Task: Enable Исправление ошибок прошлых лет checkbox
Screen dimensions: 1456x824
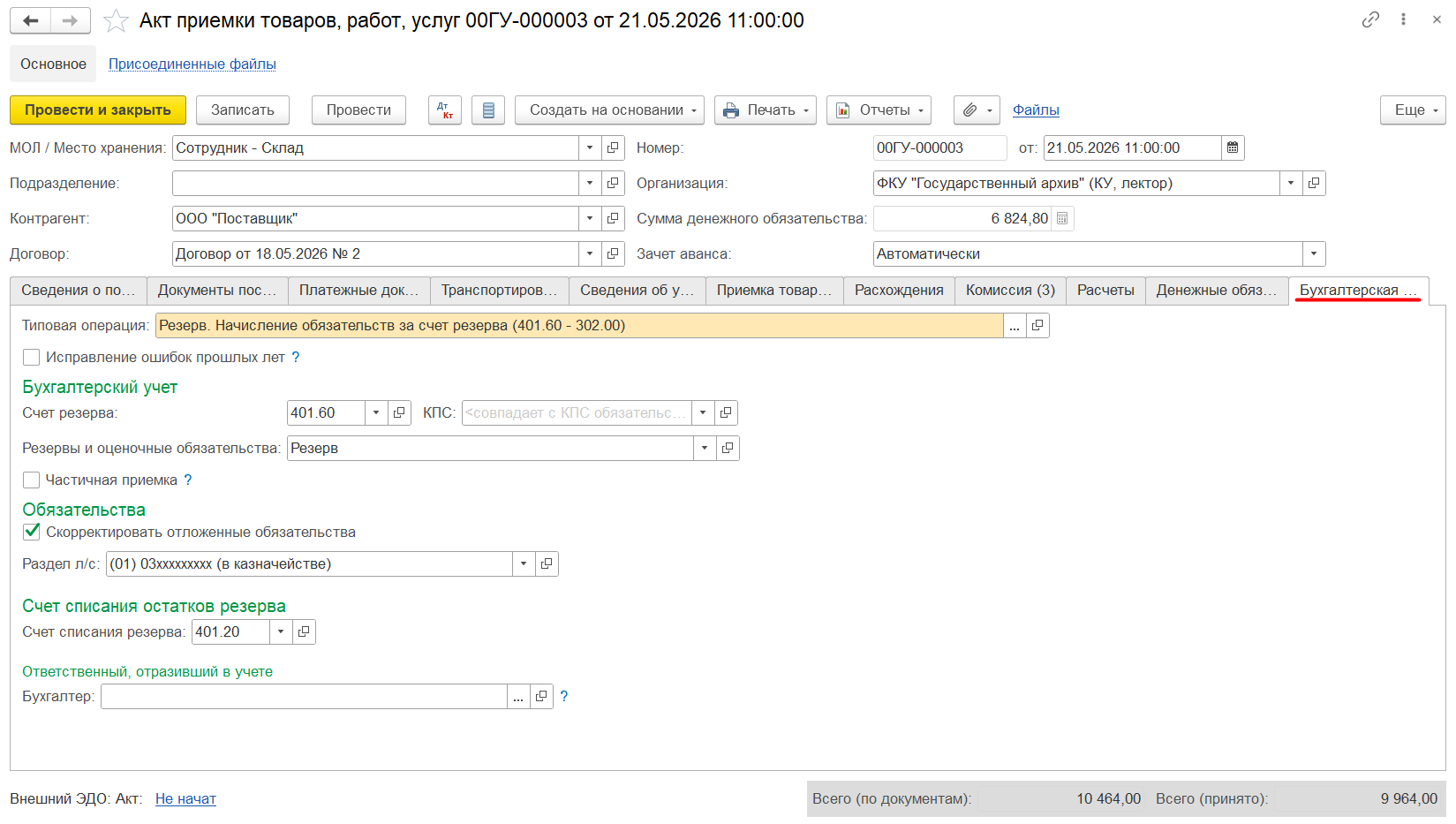Action: pyautogui.click(x=32, y=358)
